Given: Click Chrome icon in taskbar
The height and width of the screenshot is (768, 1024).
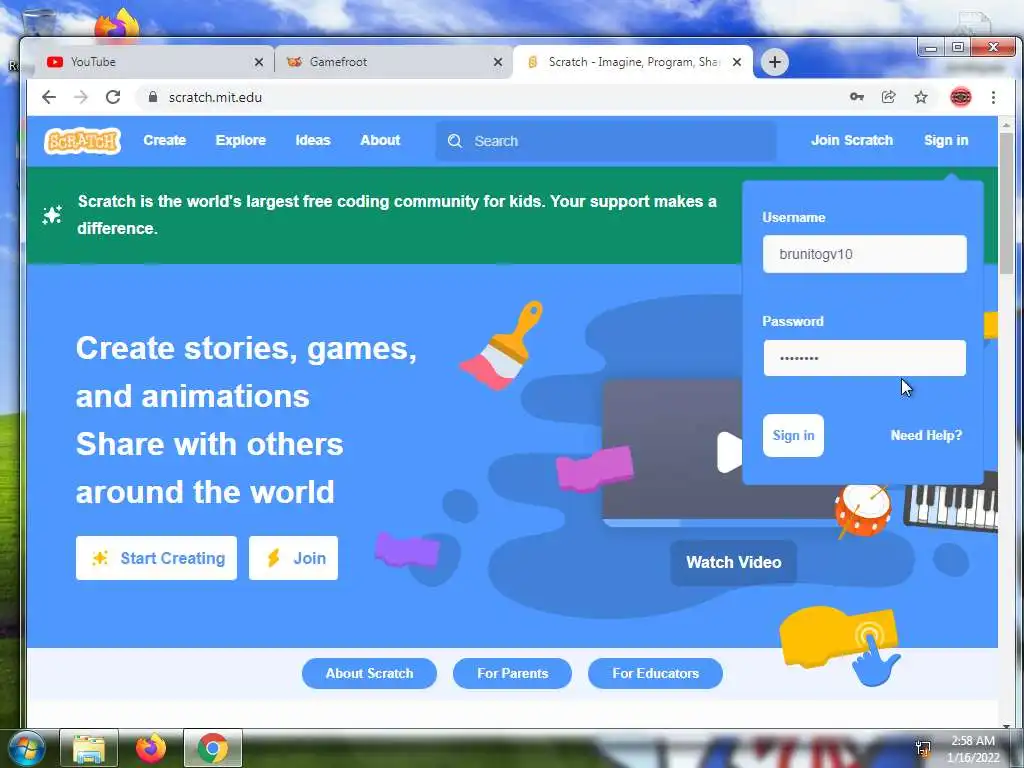Looking at the screenshot, I should click(213, 748).
